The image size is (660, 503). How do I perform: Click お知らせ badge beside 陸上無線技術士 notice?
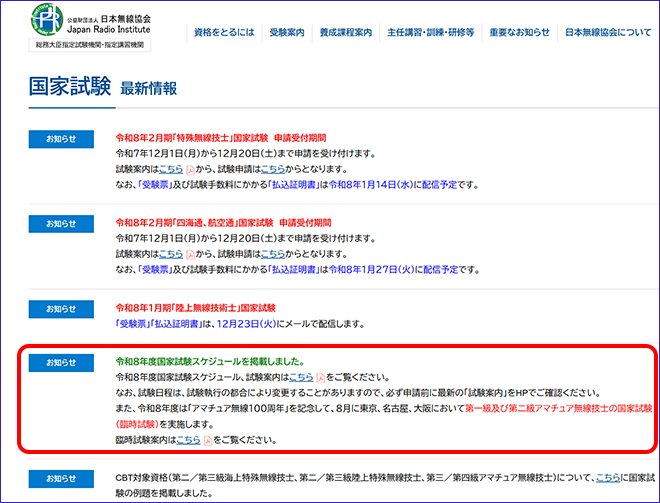60,308
